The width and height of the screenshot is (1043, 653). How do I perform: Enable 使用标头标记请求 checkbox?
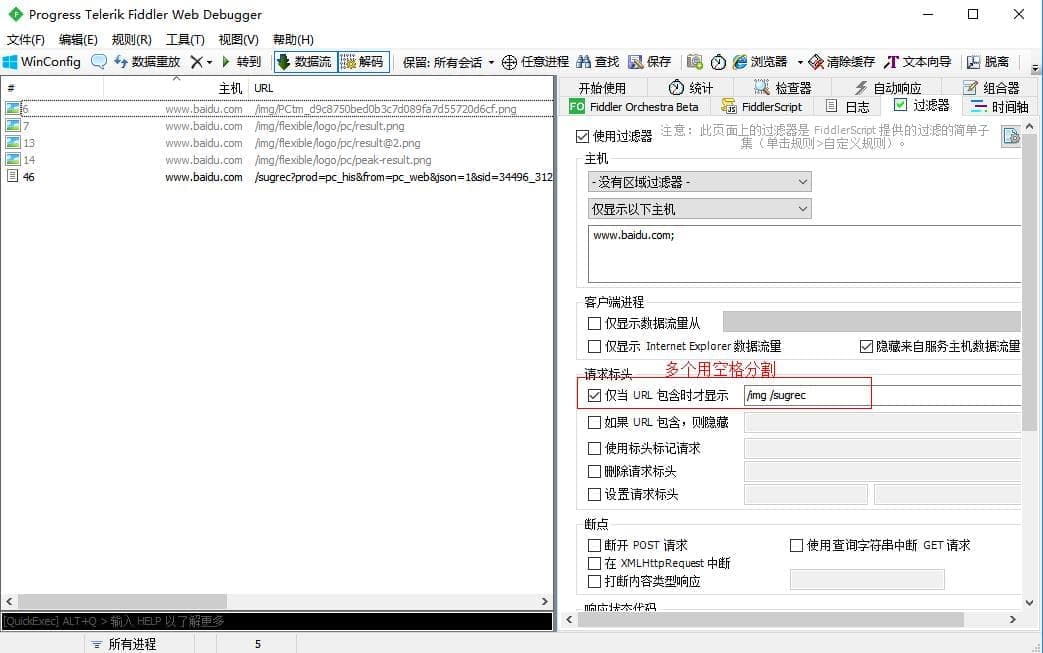point(595,448)
